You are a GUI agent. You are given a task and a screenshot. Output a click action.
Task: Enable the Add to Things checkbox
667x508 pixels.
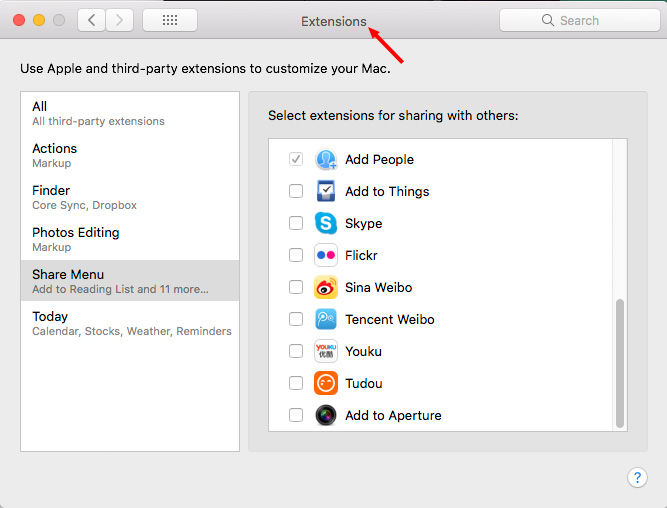pyautogui.click(x=296, y=191)
